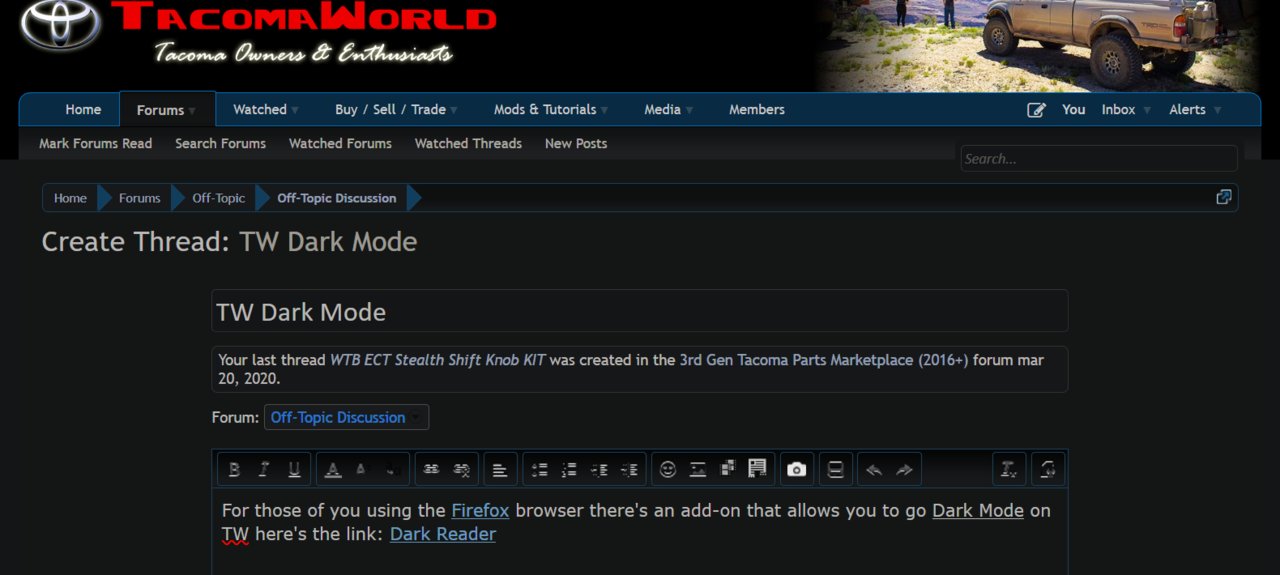Click Off-Topic Discussion in the breadcrumb
This screenshot has height=575, width=1280.
click(336, 198)
